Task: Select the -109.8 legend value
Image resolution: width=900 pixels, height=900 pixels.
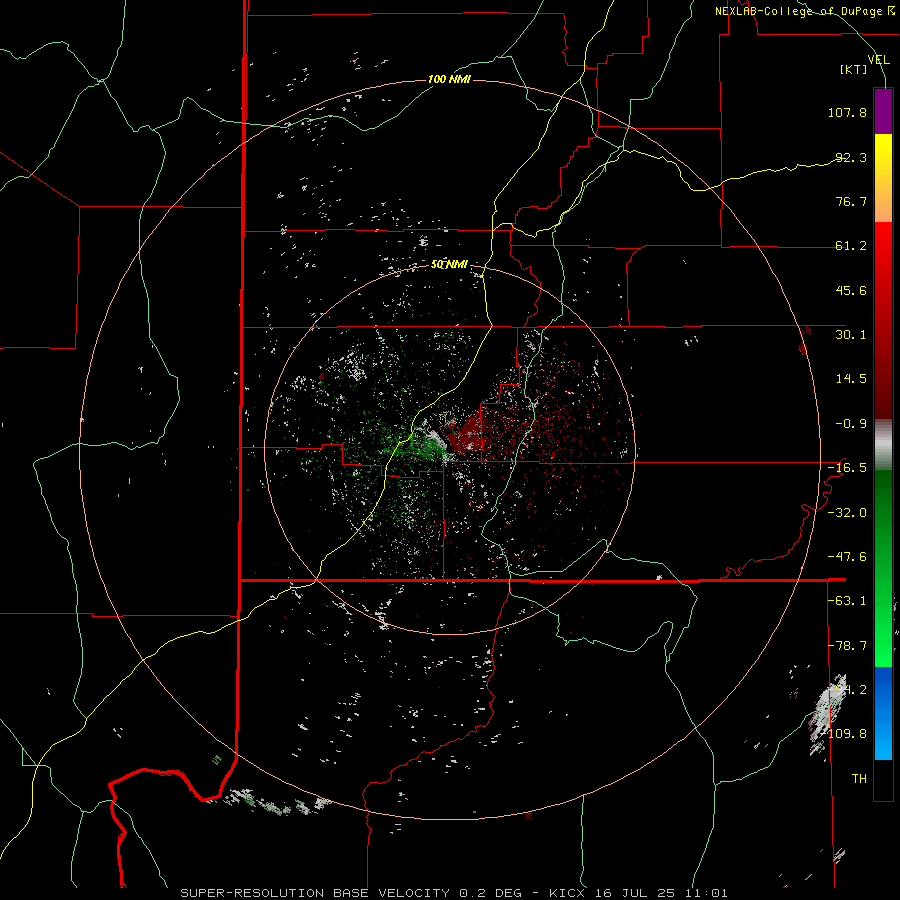Action: [844, 734]
